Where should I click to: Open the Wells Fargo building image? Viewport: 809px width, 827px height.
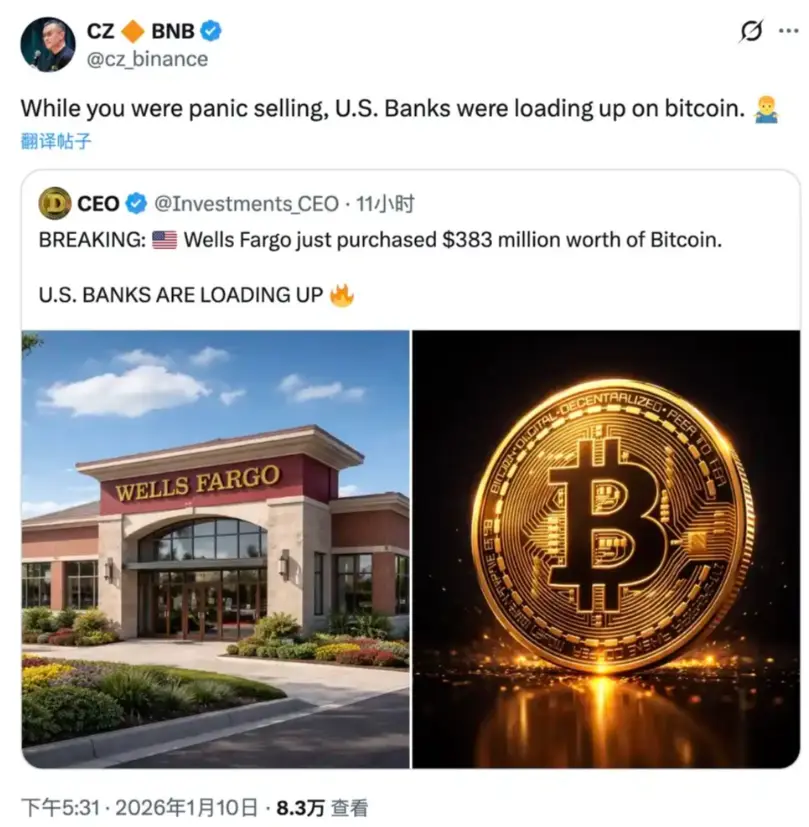(216, 549)
